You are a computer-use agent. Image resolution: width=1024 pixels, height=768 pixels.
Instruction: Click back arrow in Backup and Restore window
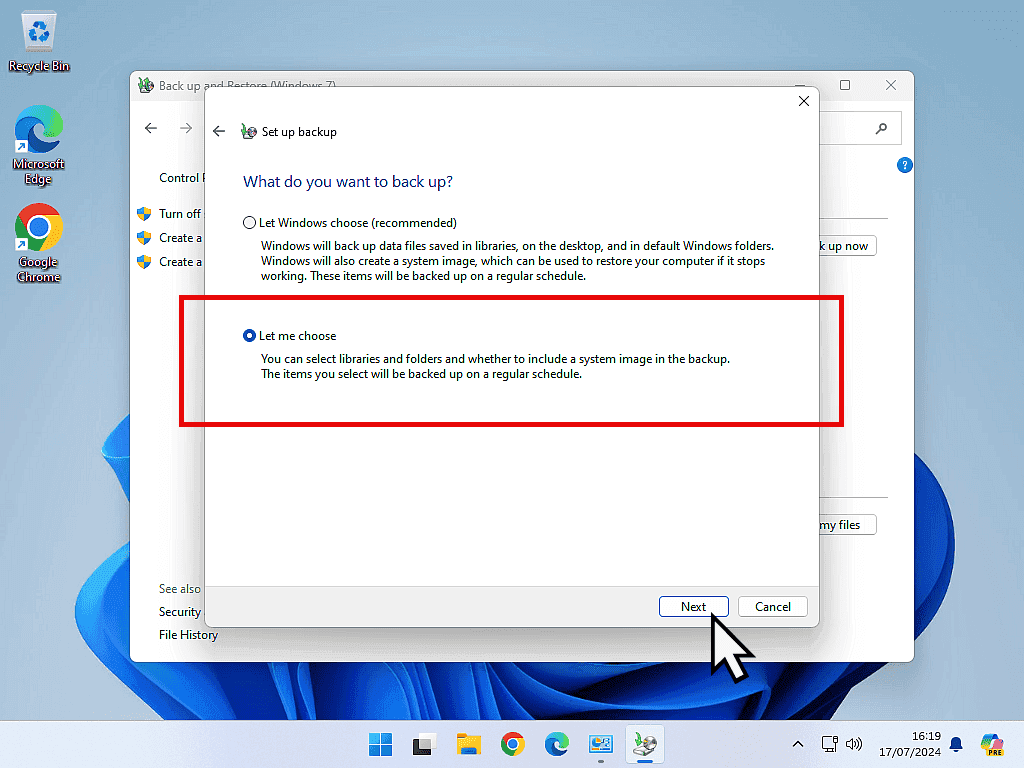click(x=151, y=128)
